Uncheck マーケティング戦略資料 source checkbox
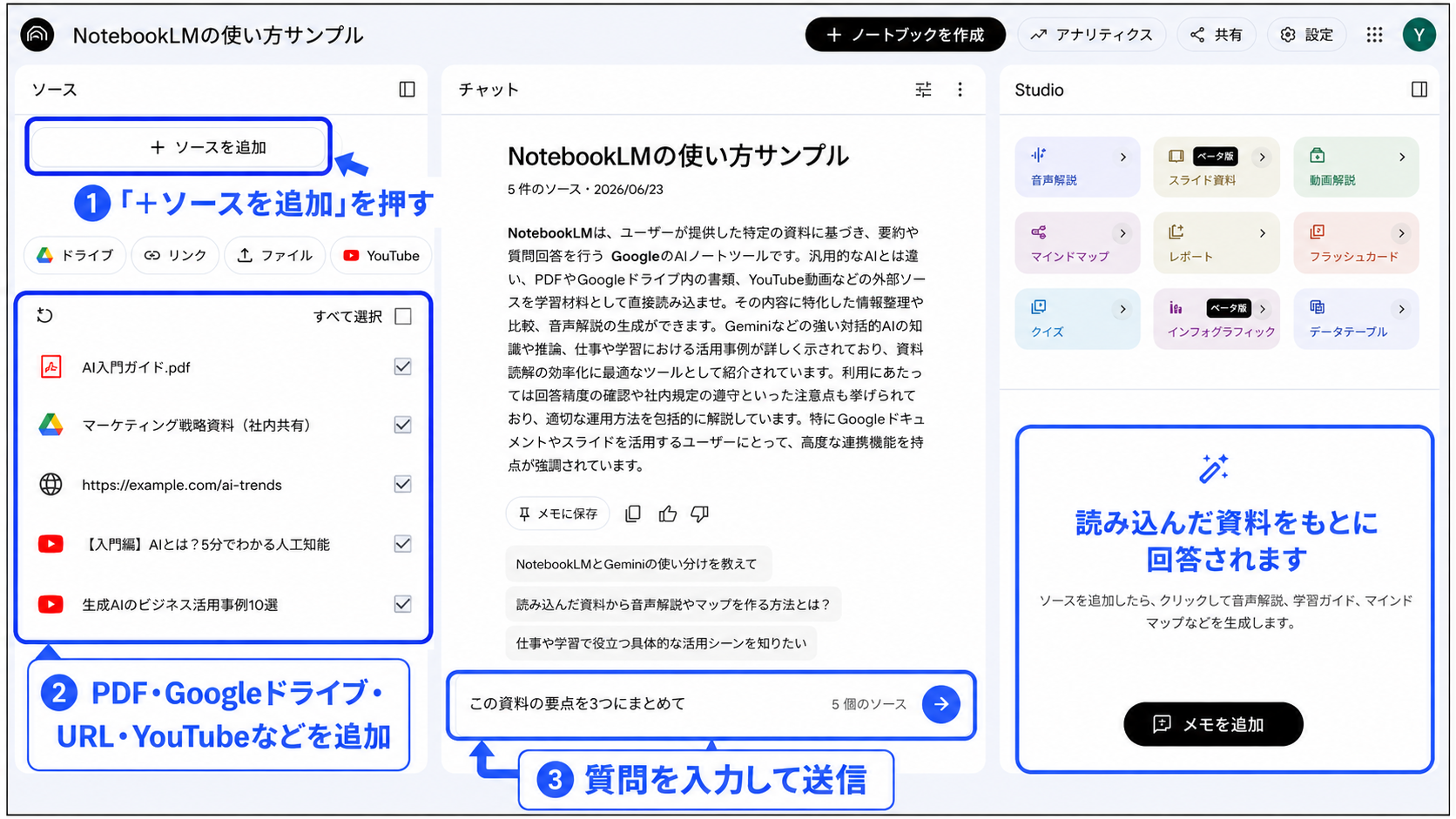 403,425
